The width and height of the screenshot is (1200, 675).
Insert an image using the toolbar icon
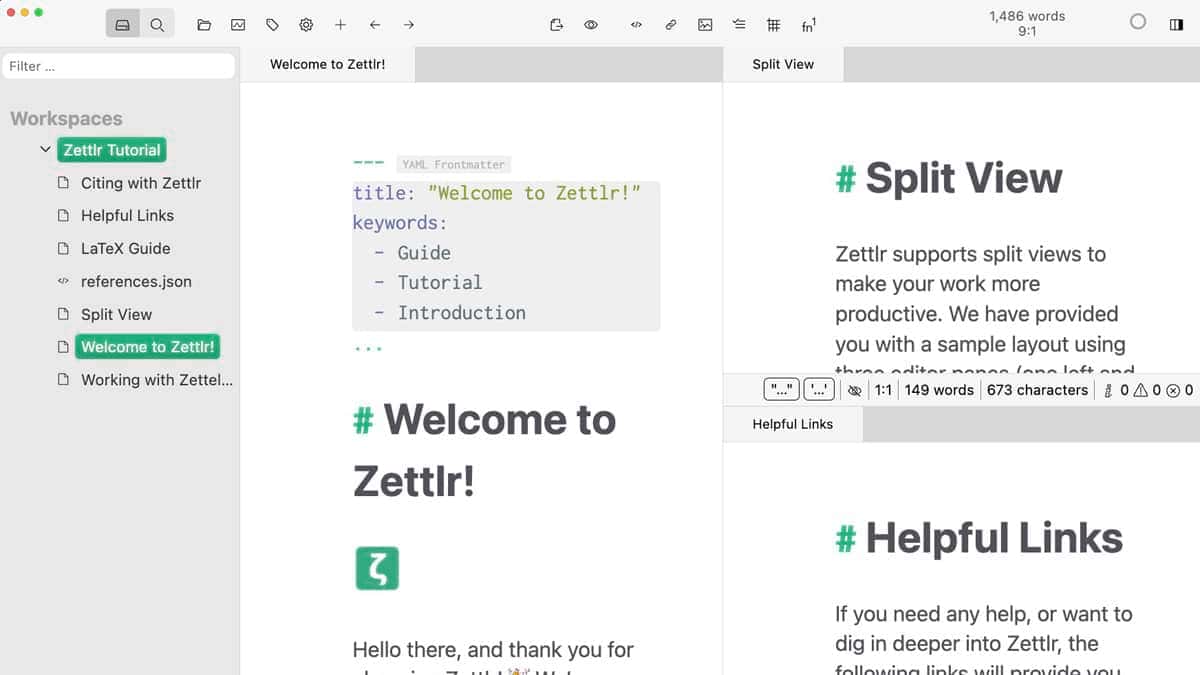point(705,24)
